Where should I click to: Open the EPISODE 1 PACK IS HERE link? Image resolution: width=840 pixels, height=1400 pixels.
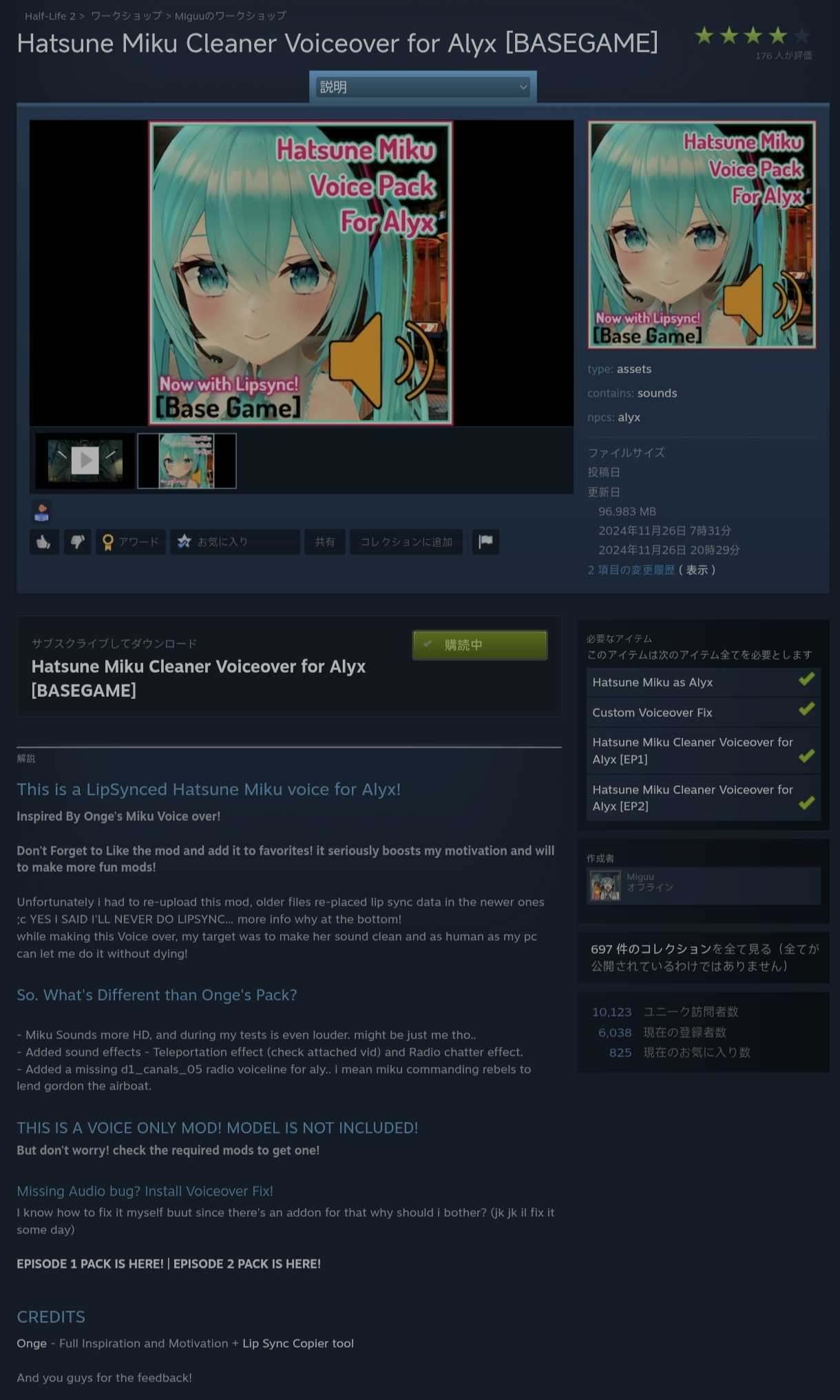(x=90, y=1264)
